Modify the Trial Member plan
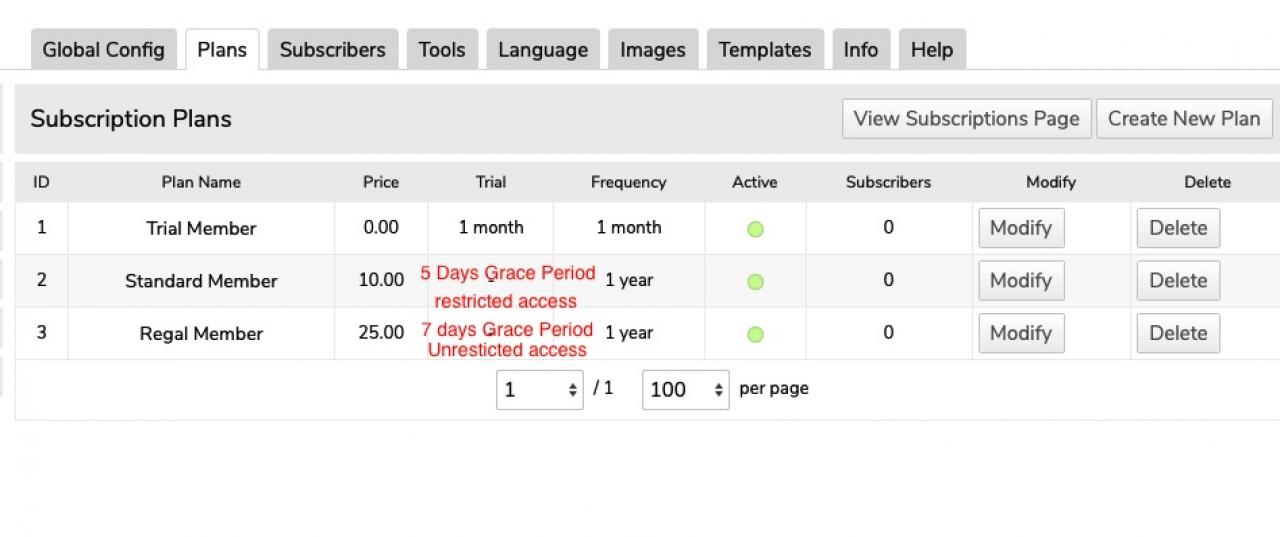 pos(1021,228)
